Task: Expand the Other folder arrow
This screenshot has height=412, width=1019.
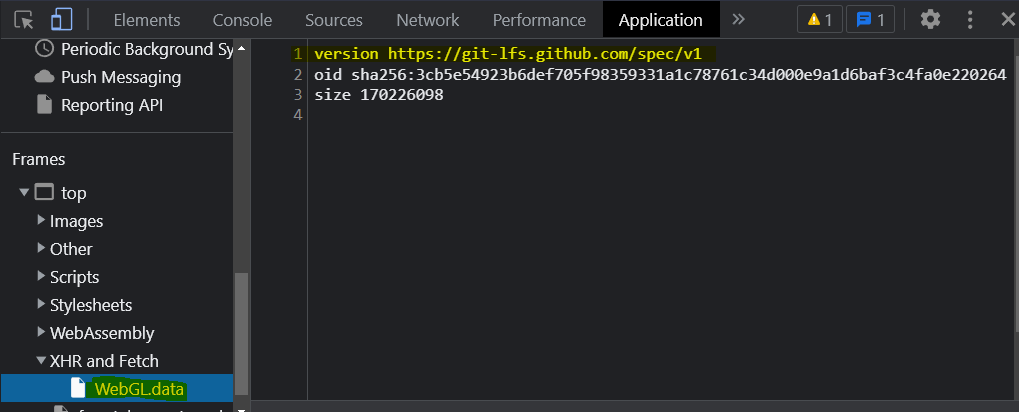Action: coord(42,248)
